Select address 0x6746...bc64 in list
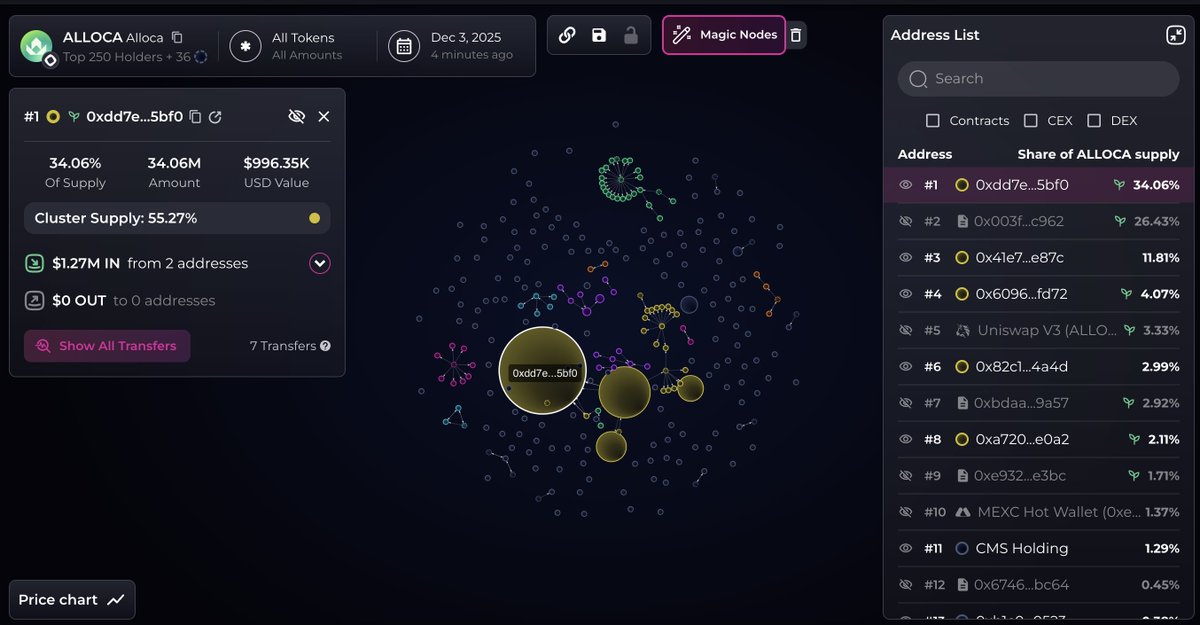The height and width of the screenshot is (625, 1200). [1021, 585]
